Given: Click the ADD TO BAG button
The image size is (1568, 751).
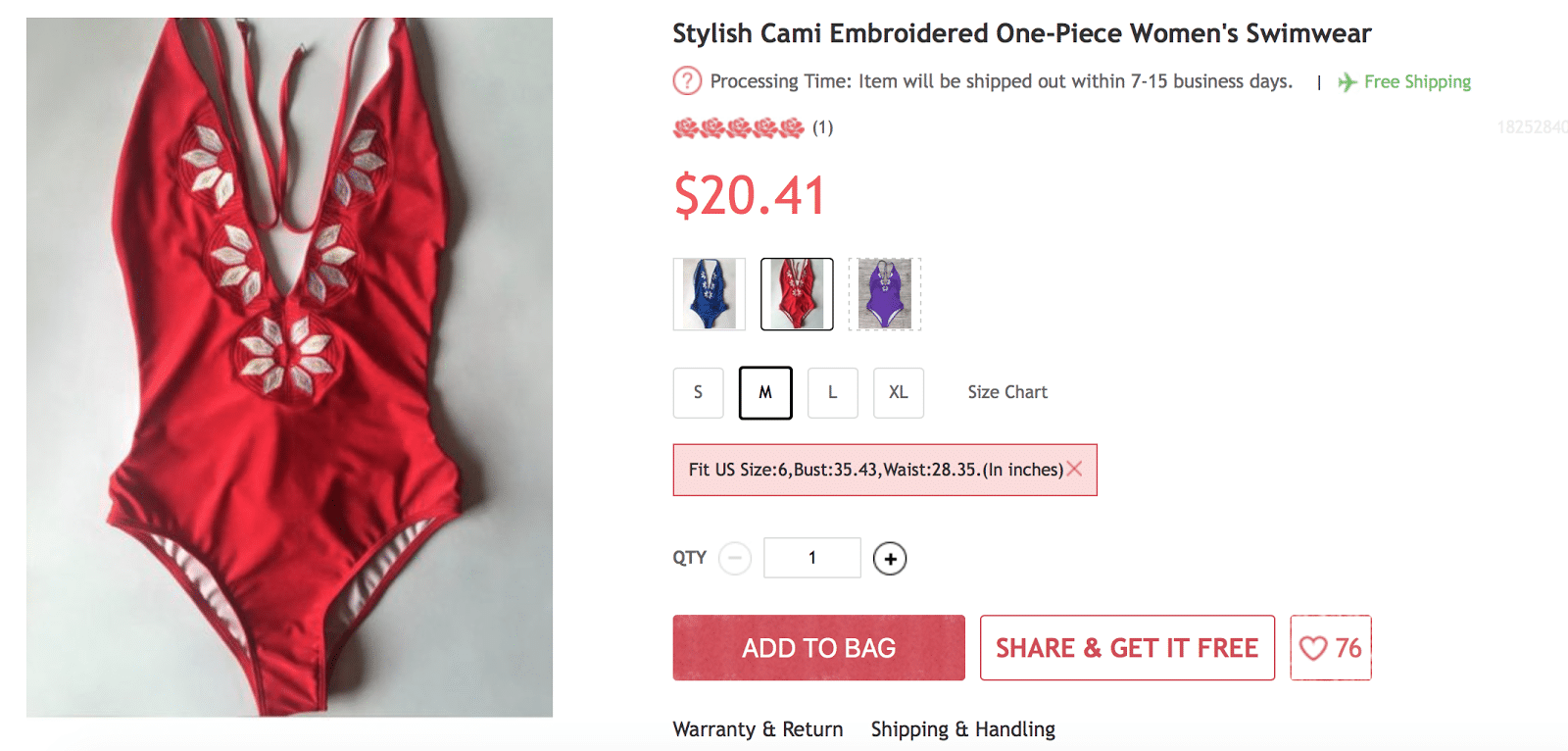Looking at the screenshot, I should 818,648.
